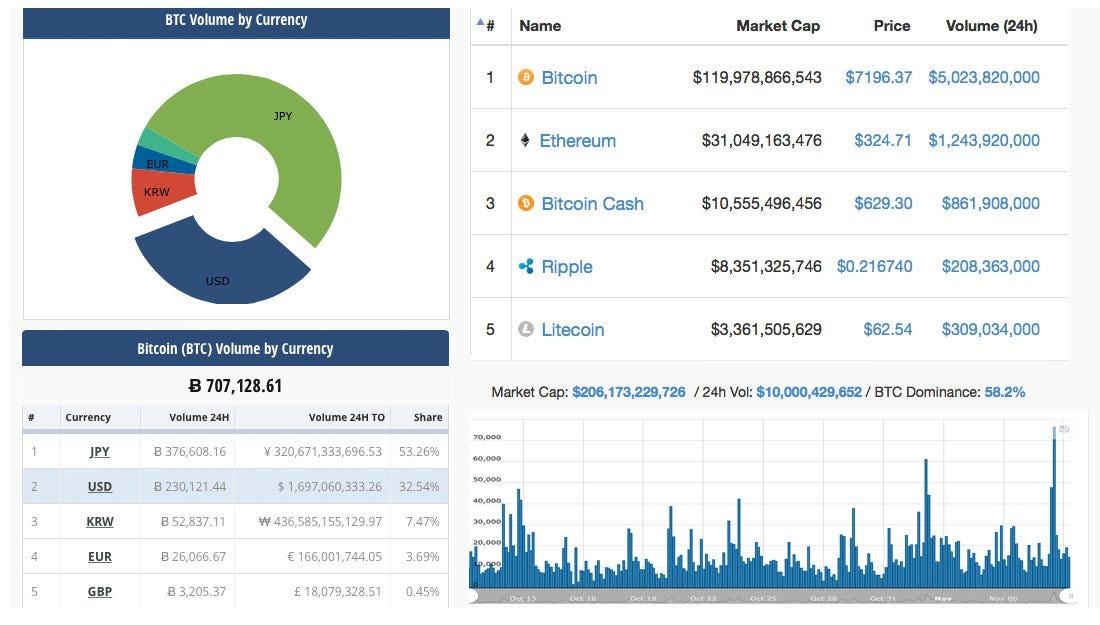Image resolution: width=1100 pixels, height=625 pixels.
Task: Click Ethereum 24h volume $1,243,920,000
Action: 984,140
